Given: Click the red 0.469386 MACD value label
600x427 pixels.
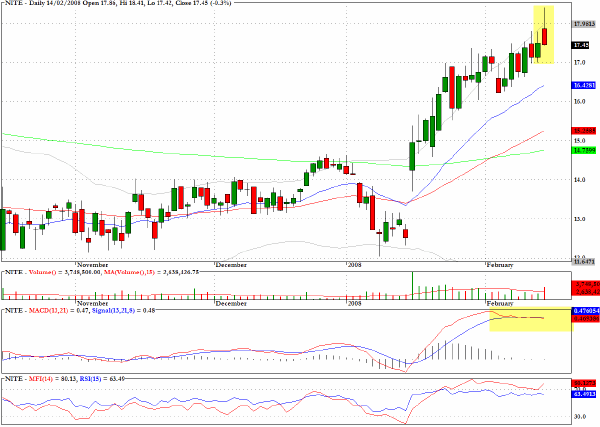Looking at the screenshot, I should click(x=586, y=318).
